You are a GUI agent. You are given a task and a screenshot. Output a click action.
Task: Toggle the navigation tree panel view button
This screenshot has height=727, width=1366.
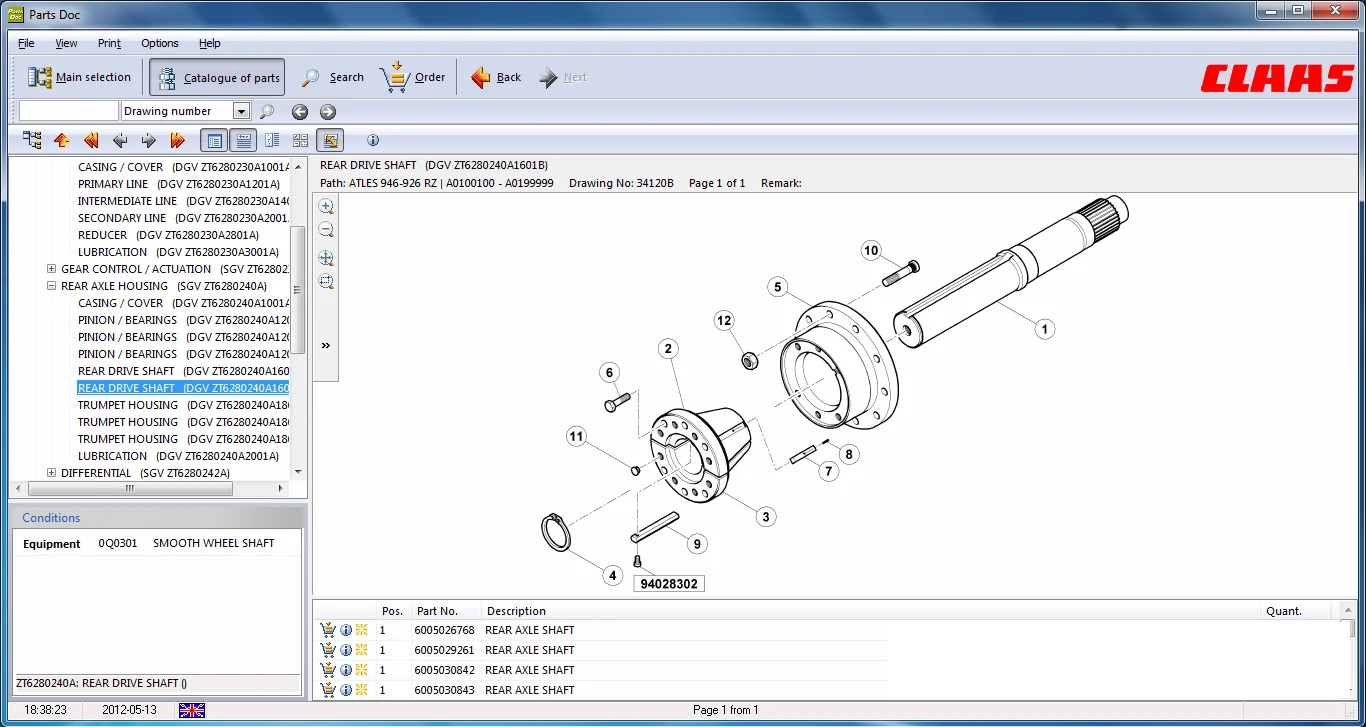(x=214, y=140)
